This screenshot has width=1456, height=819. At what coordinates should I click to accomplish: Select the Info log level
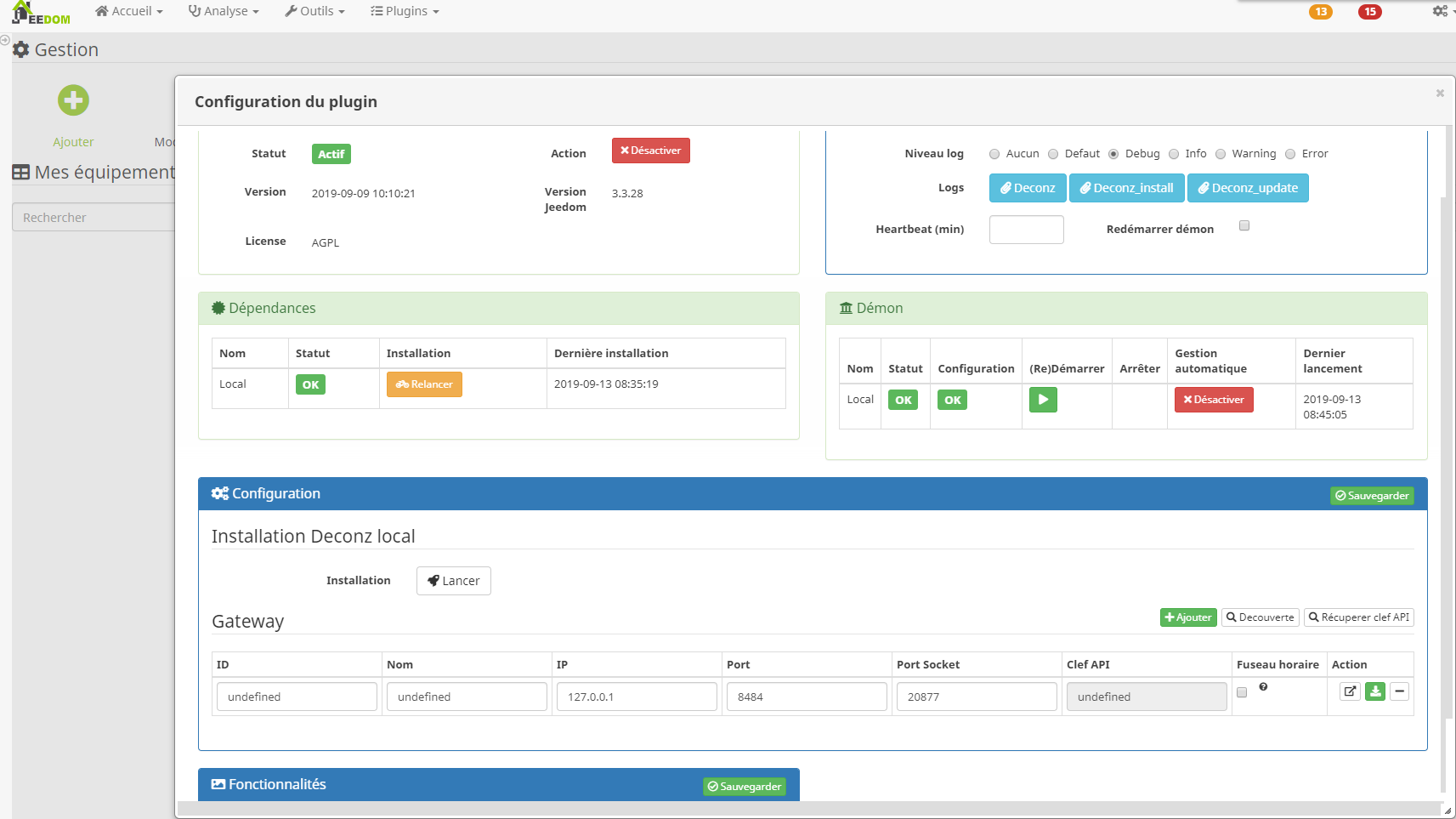pos(1174,154)
